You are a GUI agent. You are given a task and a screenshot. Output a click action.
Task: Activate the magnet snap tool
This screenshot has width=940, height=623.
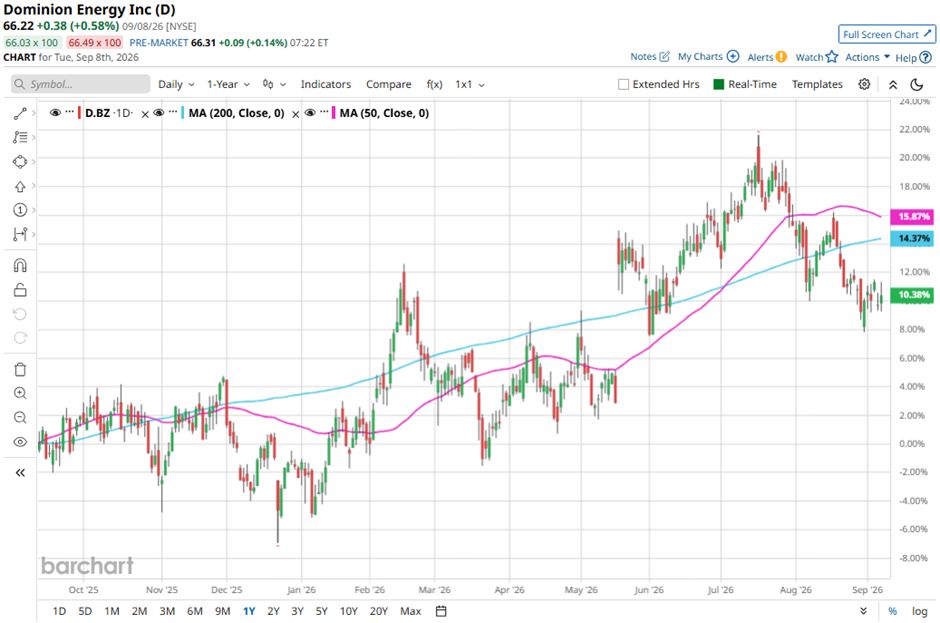click(20, 266)
